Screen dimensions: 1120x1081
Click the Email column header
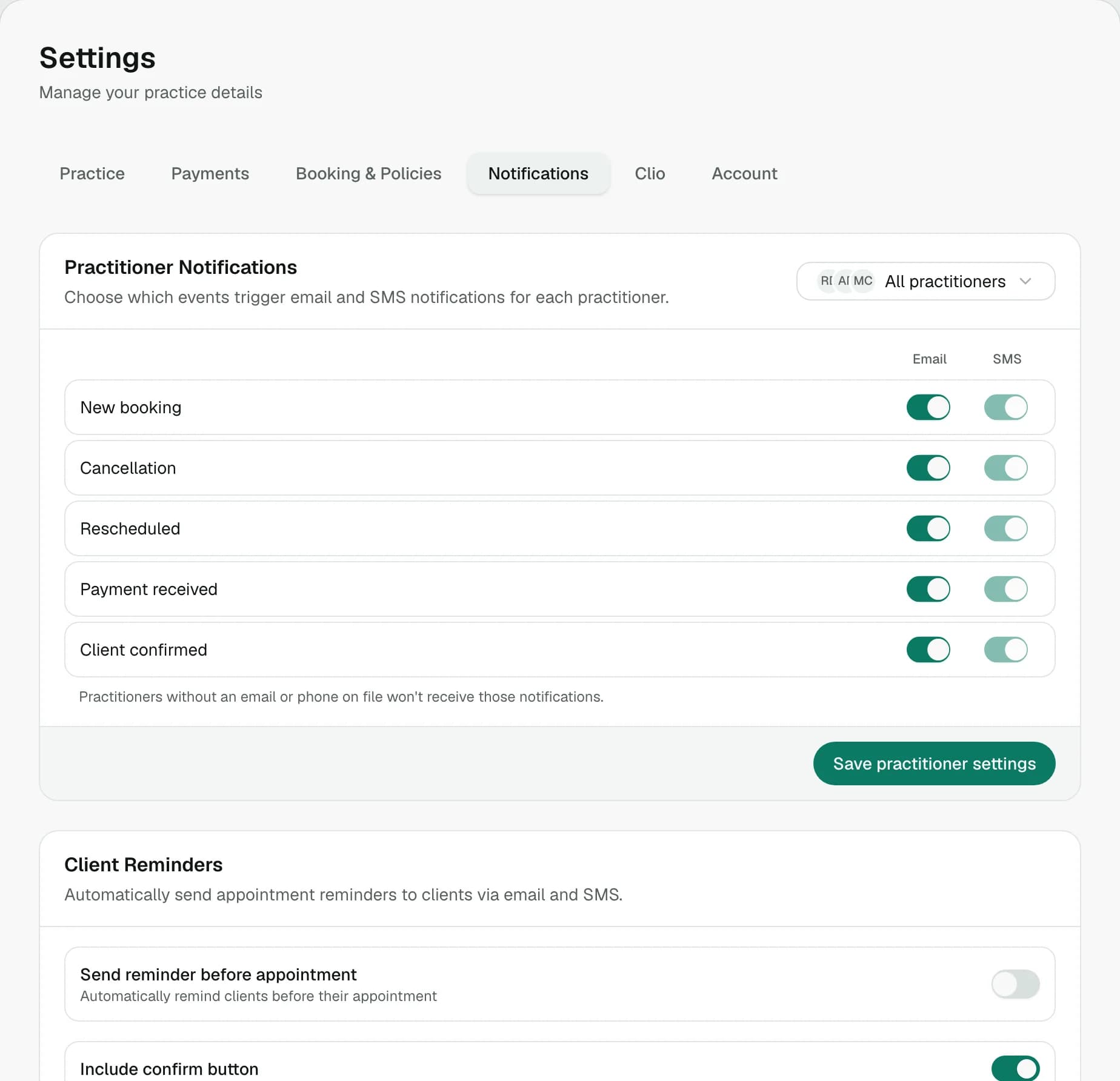point(929,359)
